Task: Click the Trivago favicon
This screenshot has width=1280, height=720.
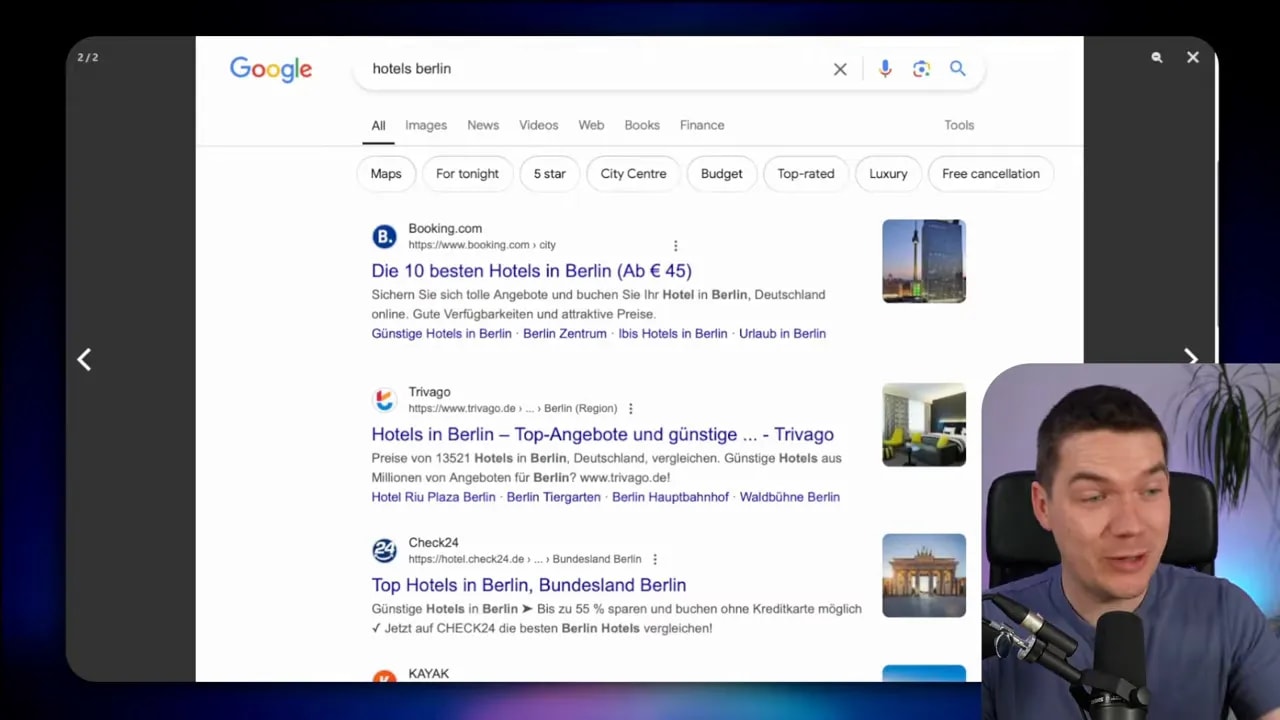Action: [x=384, y=400]
